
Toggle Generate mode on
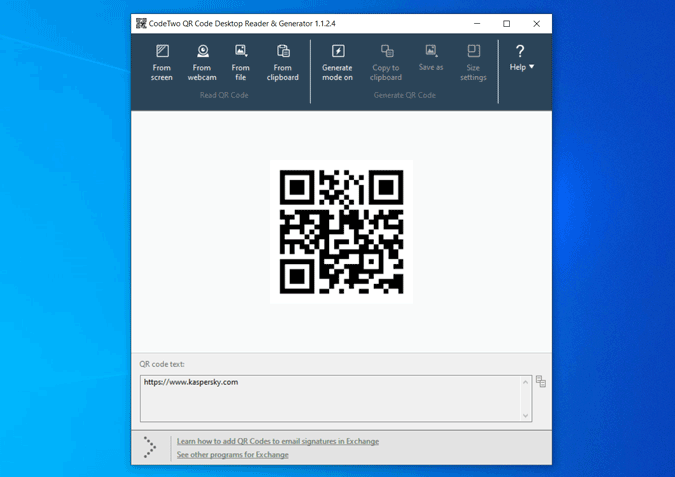[338, 63]
